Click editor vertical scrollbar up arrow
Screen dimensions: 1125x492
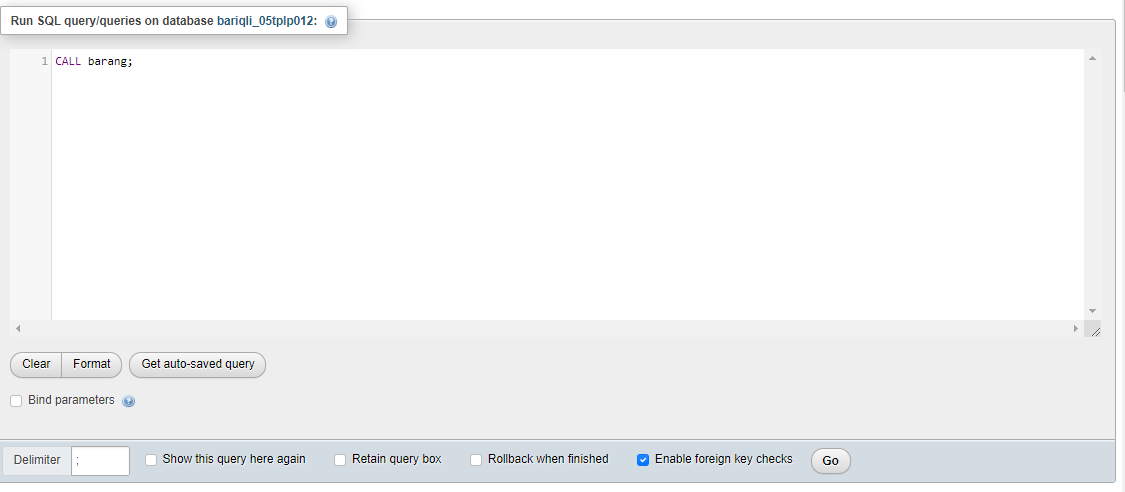[x=1092, y=58]
